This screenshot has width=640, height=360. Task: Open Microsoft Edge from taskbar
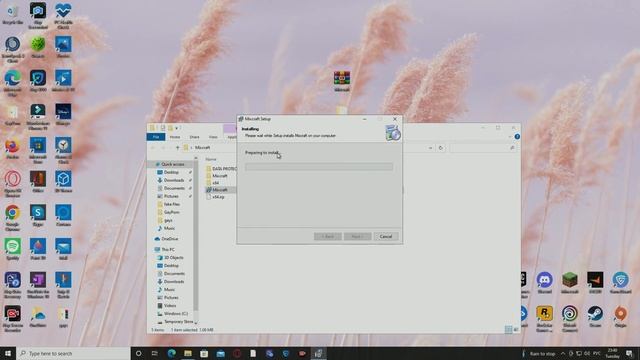(x=171, y=353)
